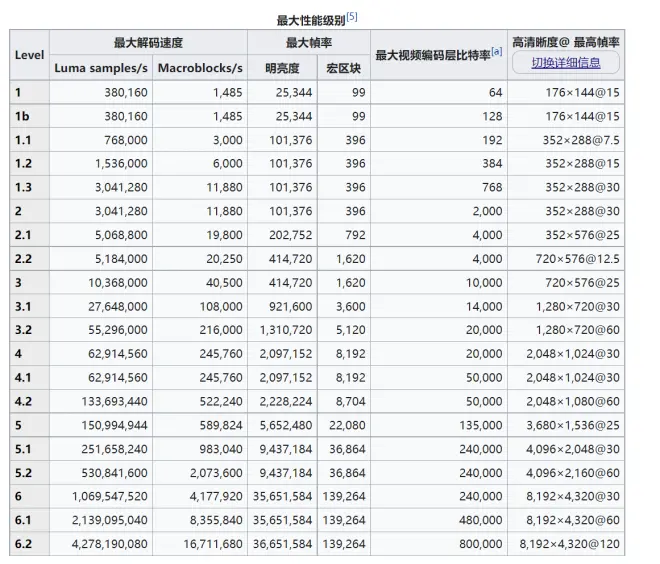The image size is (660, 564).
Task: Click the 3,680×1,536@25 resolution cell
Action: click(566, 425)
